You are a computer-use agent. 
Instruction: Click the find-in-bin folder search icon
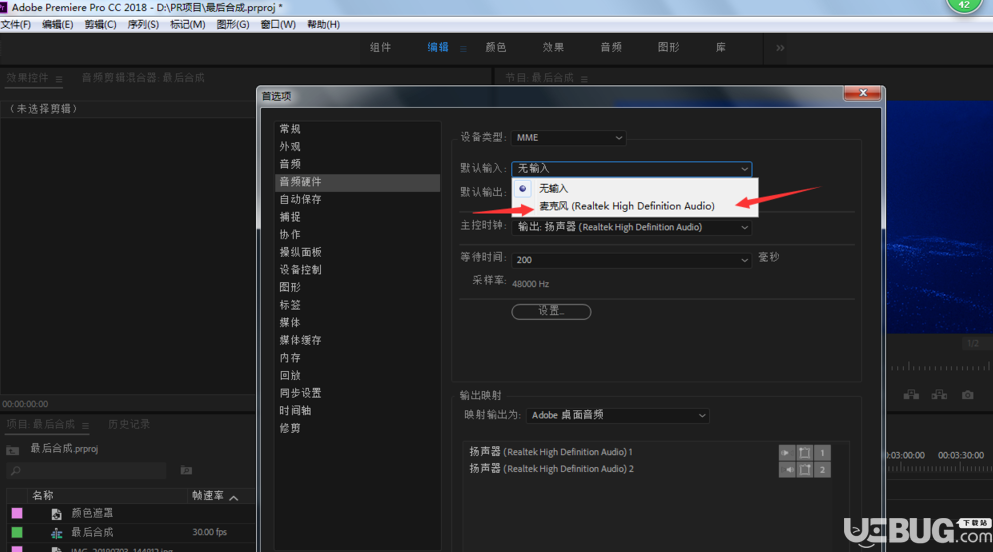point(186,470)
